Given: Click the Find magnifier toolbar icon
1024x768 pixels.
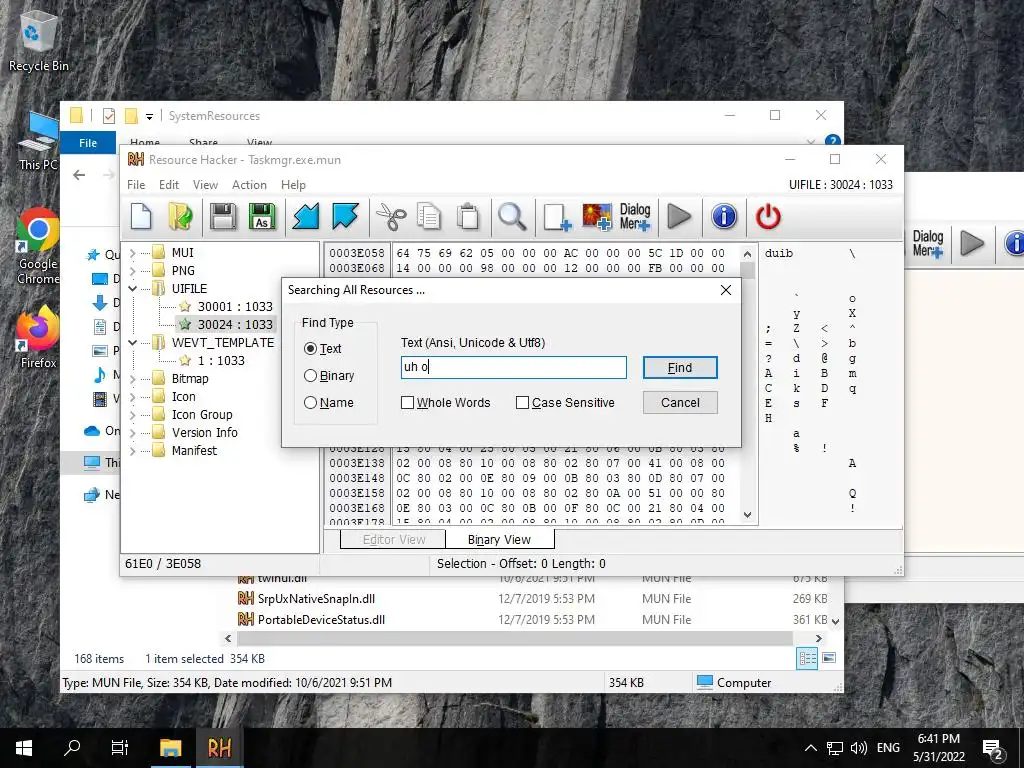Looking at the screenshot, I should pos(512,216).
